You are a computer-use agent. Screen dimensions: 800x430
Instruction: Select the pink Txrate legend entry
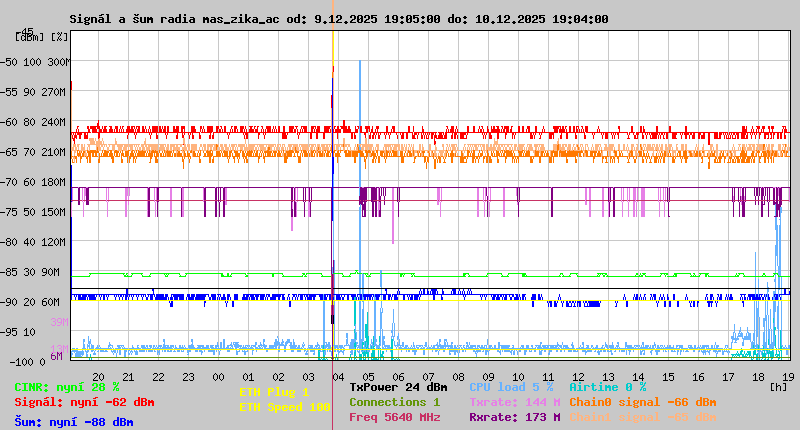click(x=514, y=401)
